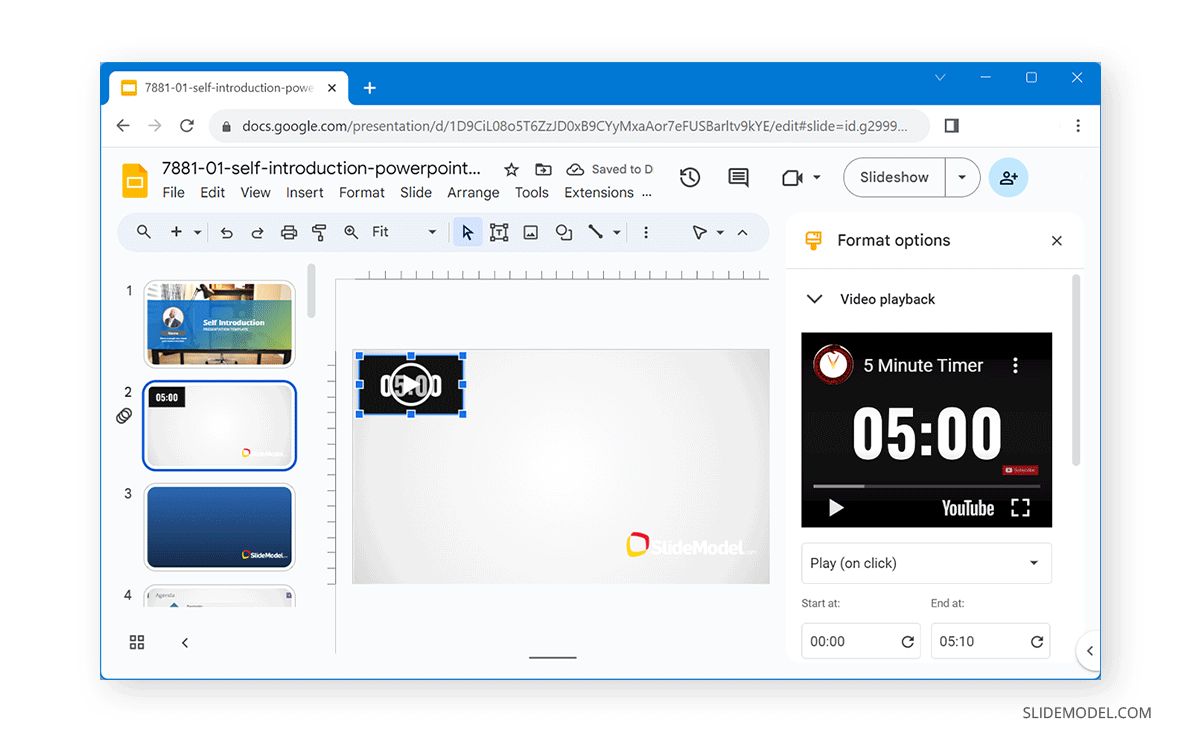
Task: Open pointer mode dropdown arrow
Action: tap(720, 232)
